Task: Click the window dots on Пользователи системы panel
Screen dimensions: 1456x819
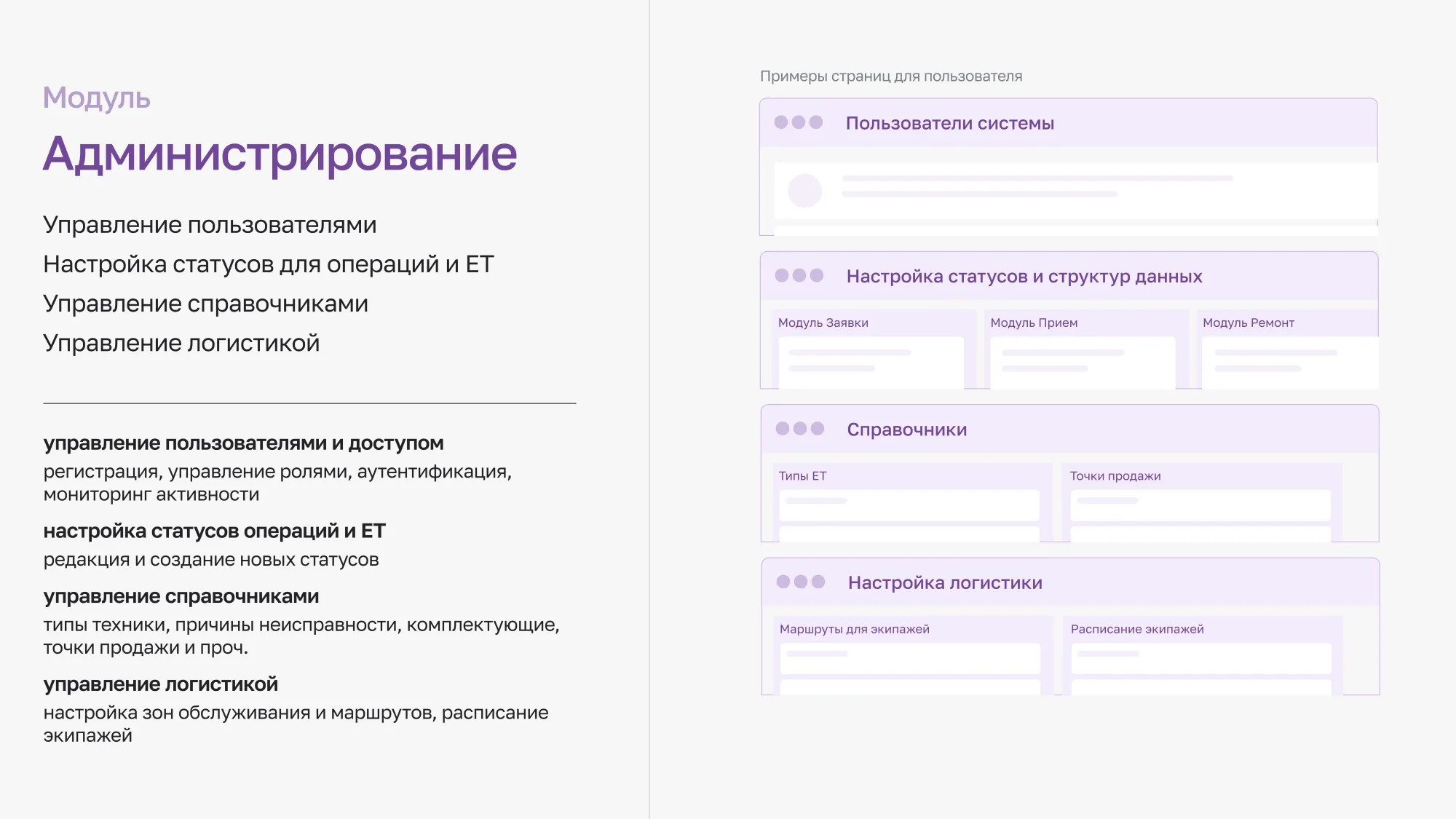Action: coord(799,123)
